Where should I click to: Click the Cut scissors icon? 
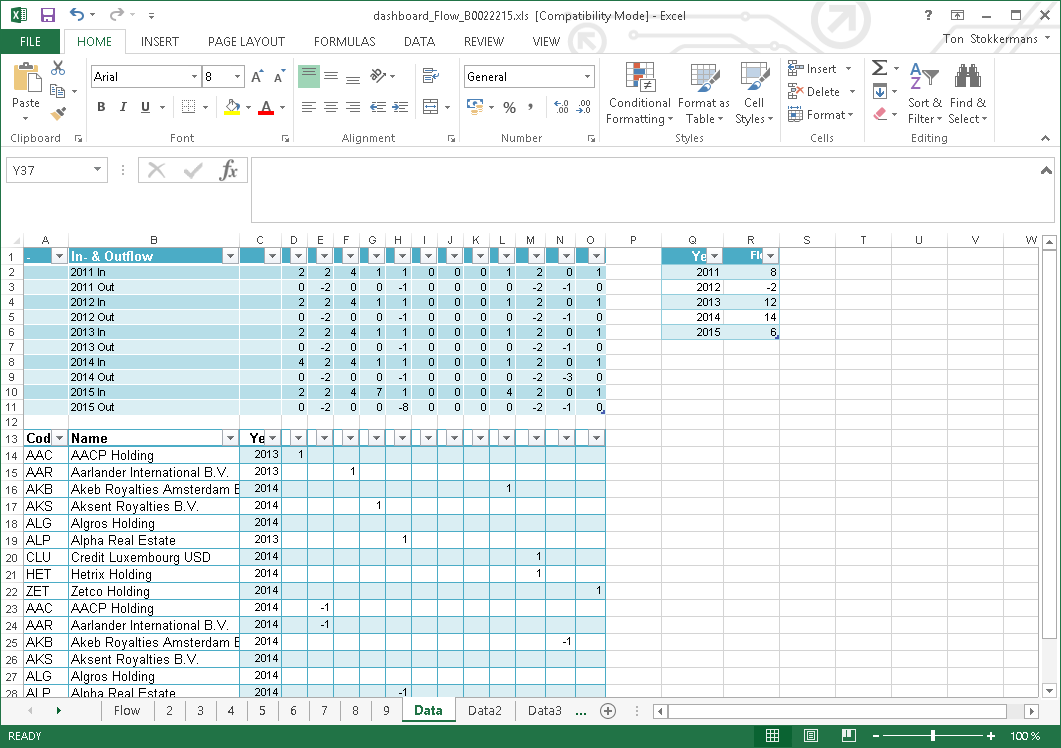pos(58,68)
